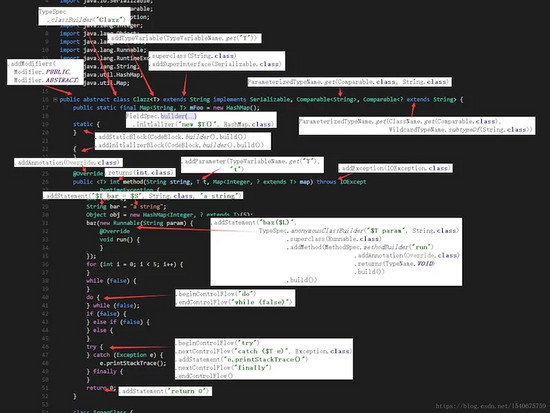This screenshot has width=550, height=413.
Task: Click the nextControlFlow("finally") annotation line
Action: click(x=224, y=368)
